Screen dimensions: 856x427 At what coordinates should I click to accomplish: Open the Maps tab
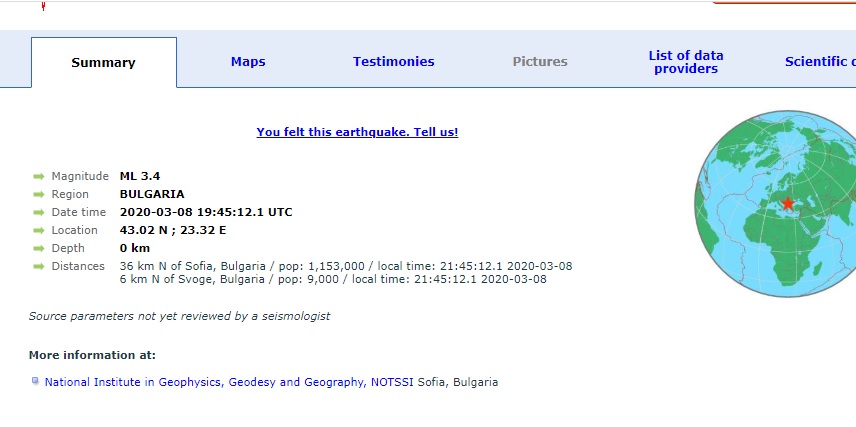[248, 62]
